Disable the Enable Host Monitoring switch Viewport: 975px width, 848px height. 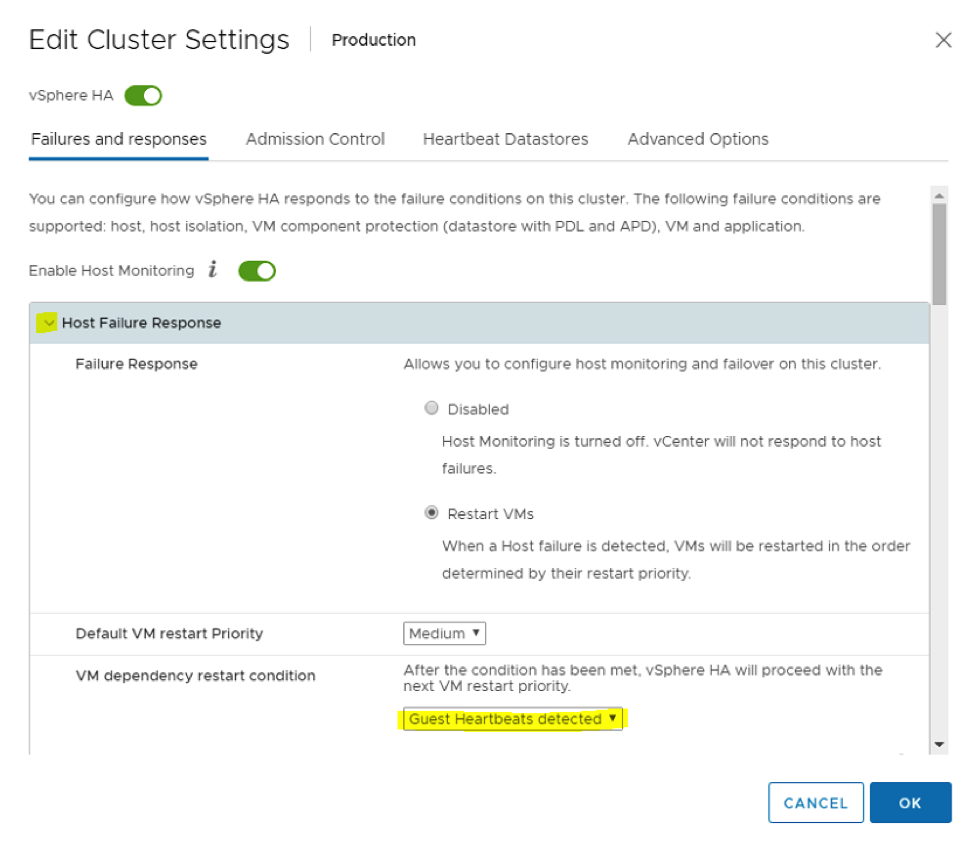[257, 271]
